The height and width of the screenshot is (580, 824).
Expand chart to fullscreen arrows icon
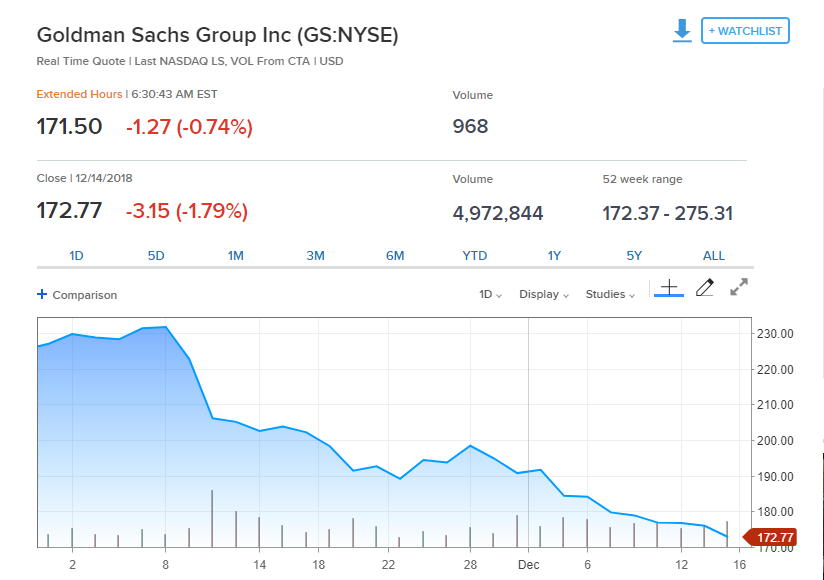tap(739, 287)
